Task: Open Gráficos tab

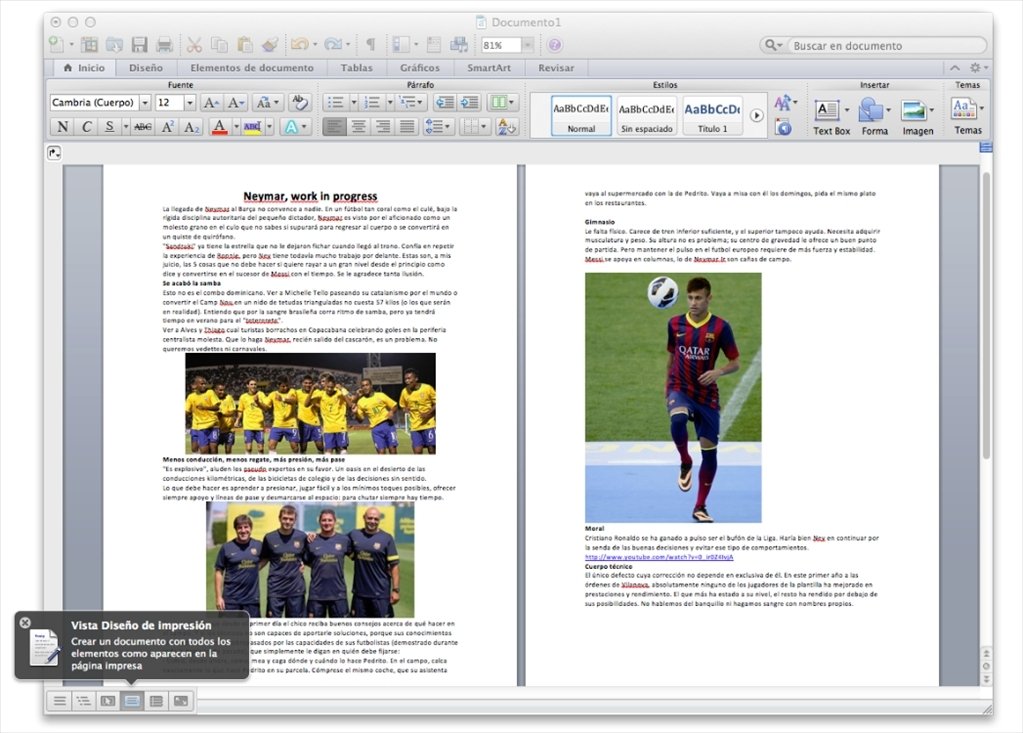Action: point(420,68)
